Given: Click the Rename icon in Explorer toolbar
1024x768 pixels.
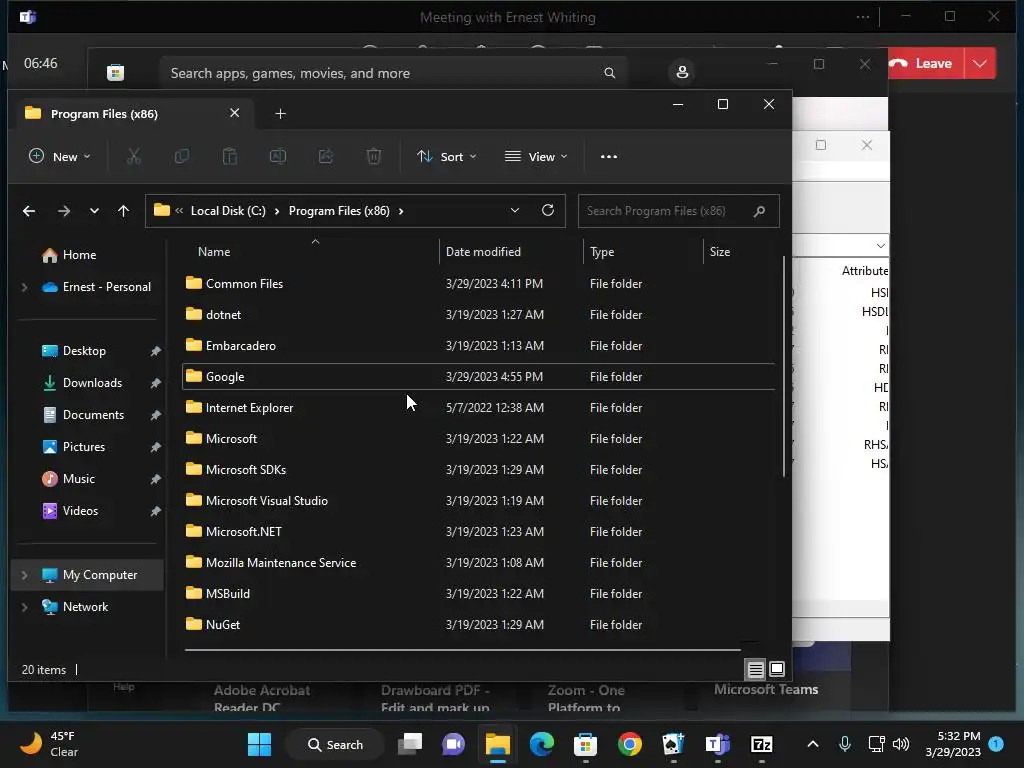Looking at the screenshot, I should click(x=278, y=156).
